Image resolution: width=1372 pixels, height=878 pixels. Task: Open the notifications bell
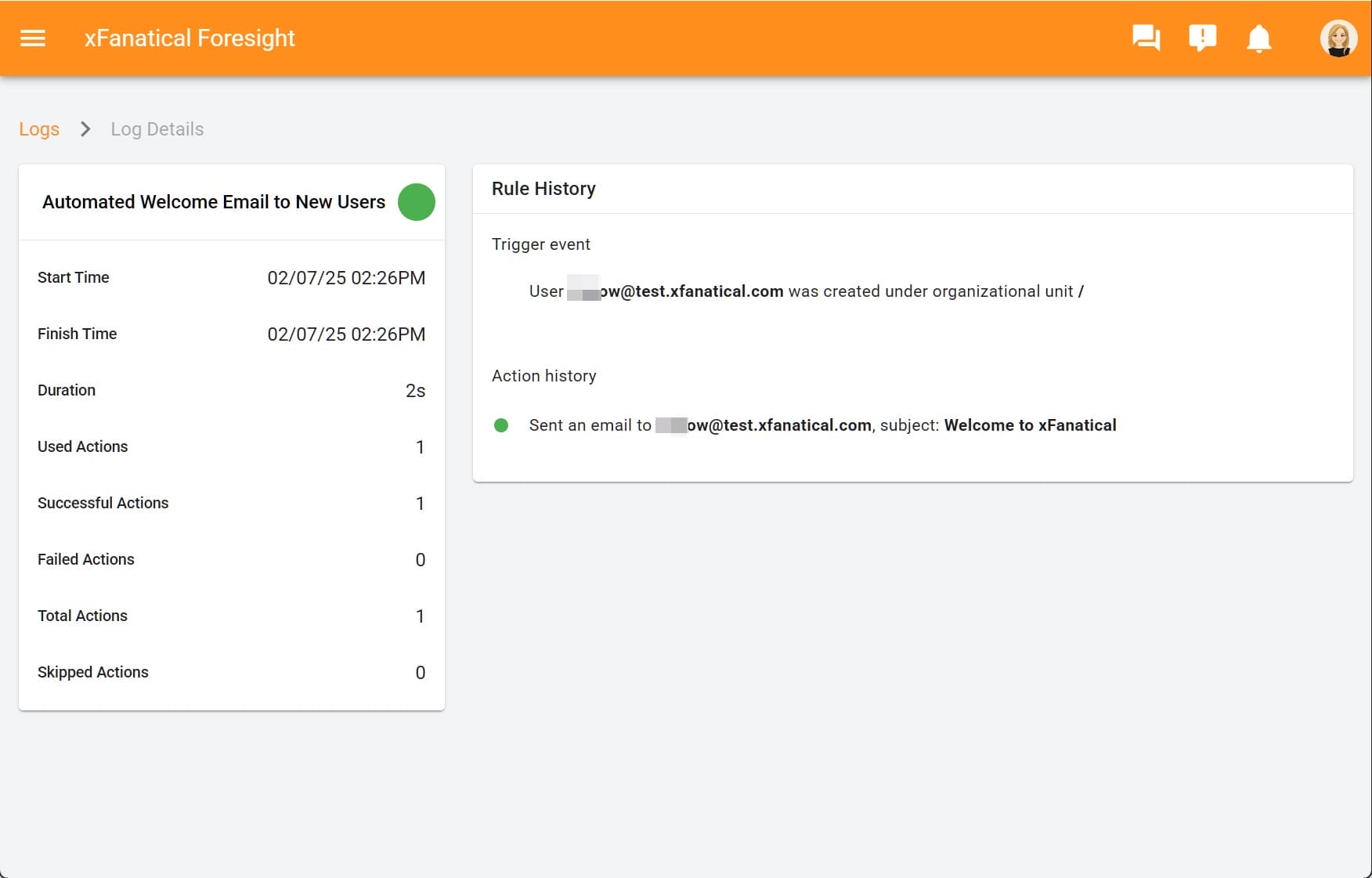[x=1258, y=38]
